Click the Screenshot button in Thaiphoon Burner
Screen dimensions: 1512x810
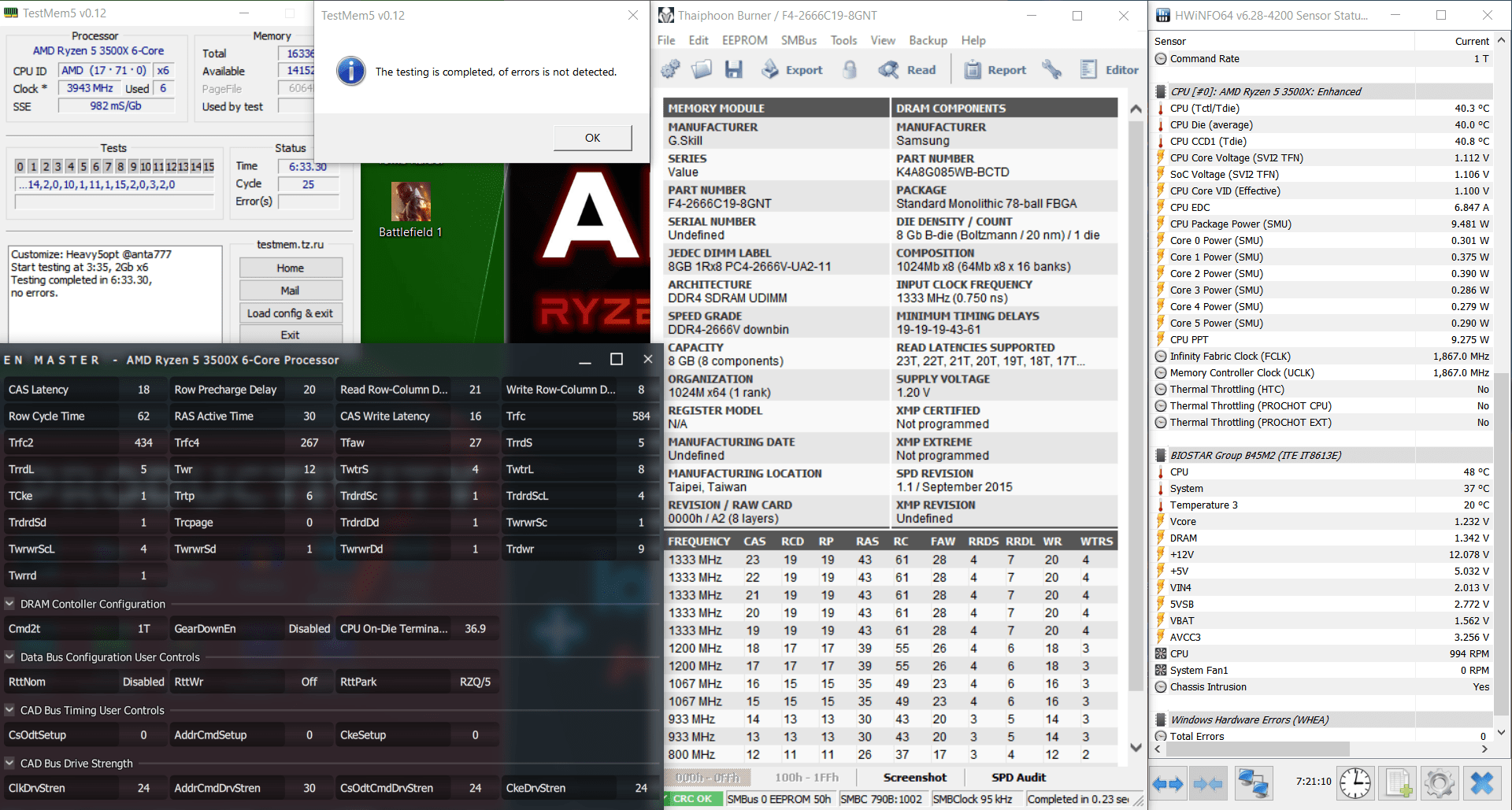click(914, 778)
